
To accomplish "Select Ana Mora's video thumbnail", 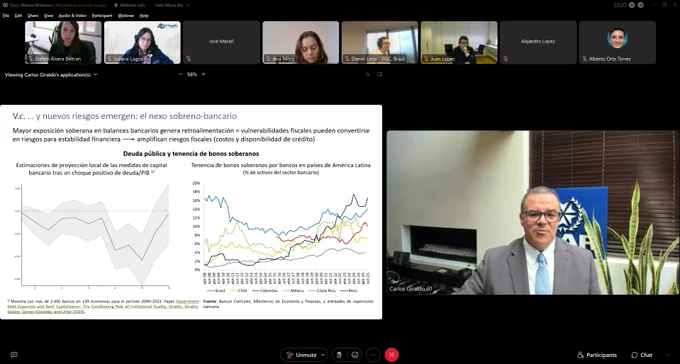I will pos(301,43).
